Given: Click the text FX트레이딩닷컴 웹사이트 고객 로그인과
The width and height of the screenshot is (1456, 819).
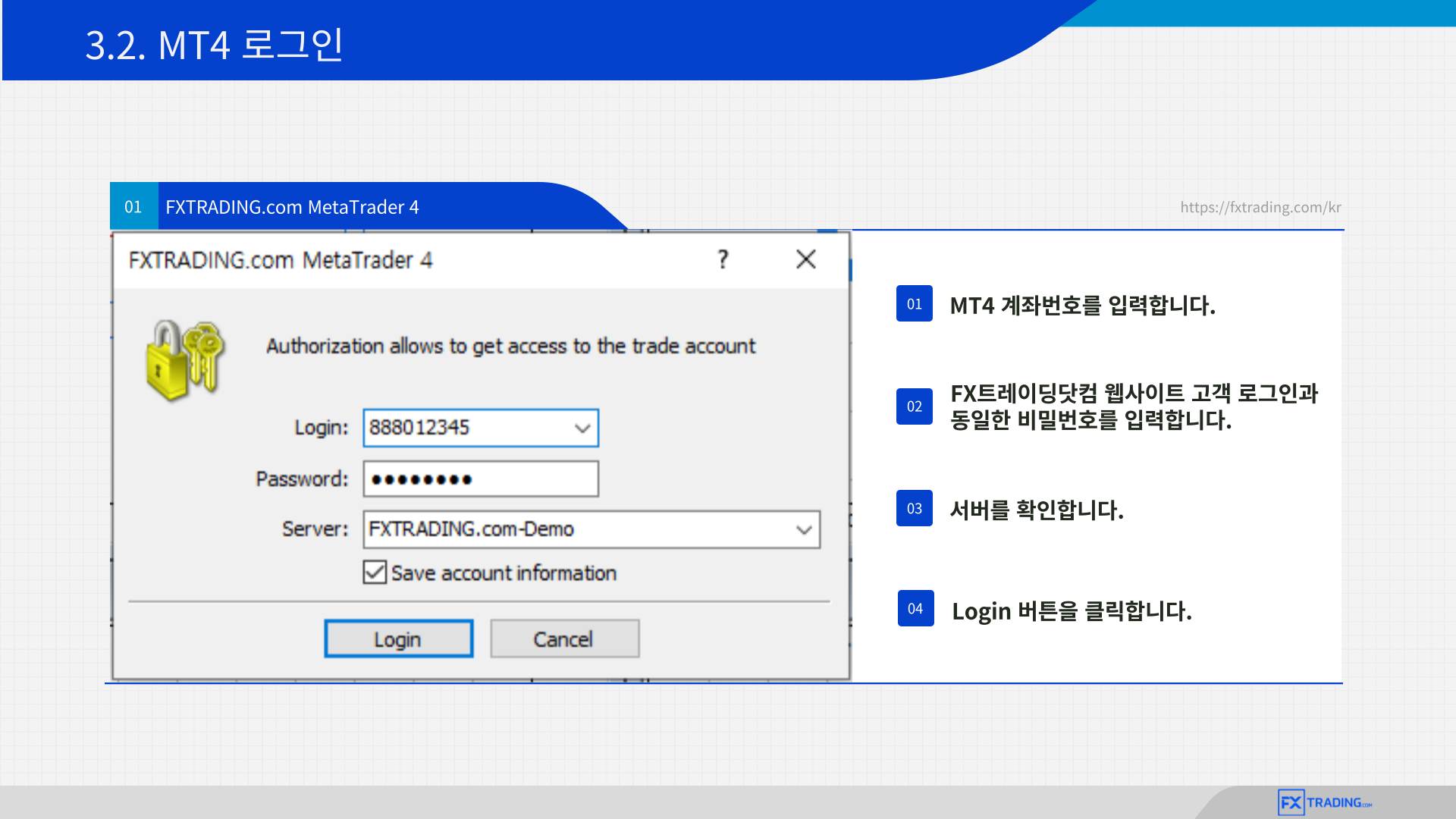Looking at the screenshot, I should [1134, 393].
